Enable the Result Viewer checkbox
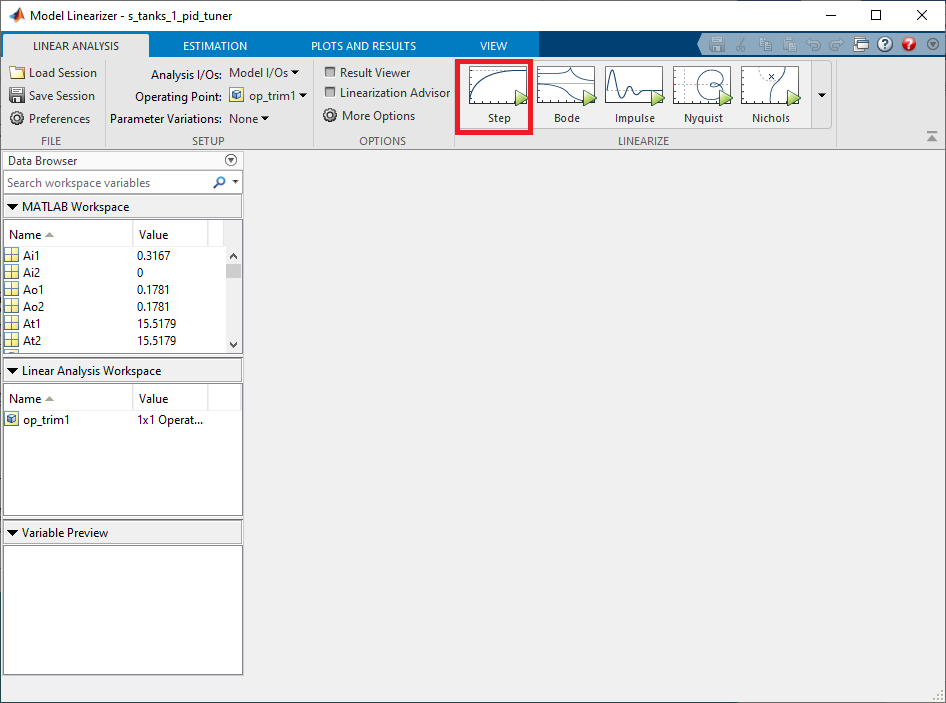 click(331, 73)
